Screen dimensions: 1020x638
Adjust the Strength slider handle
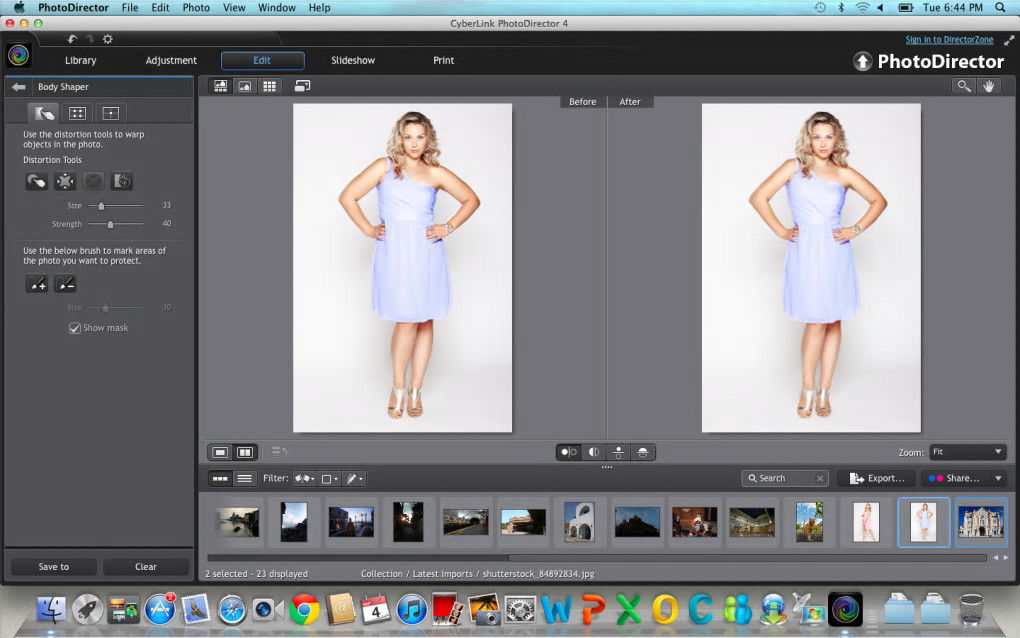[110, 224]
